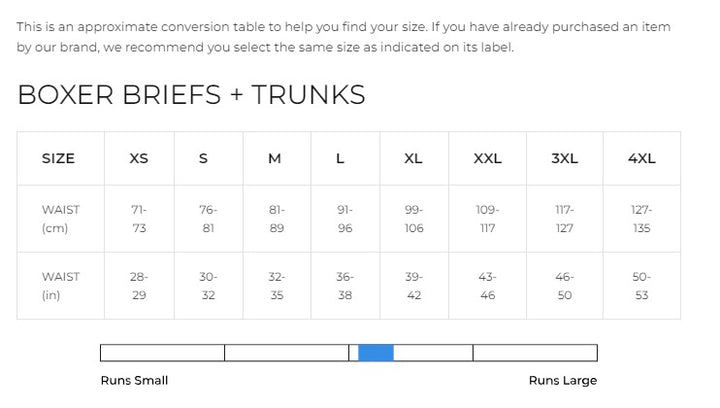Click the Runs Large label
720x408 pixels.
pyautogui.click(x=562, y=380)
